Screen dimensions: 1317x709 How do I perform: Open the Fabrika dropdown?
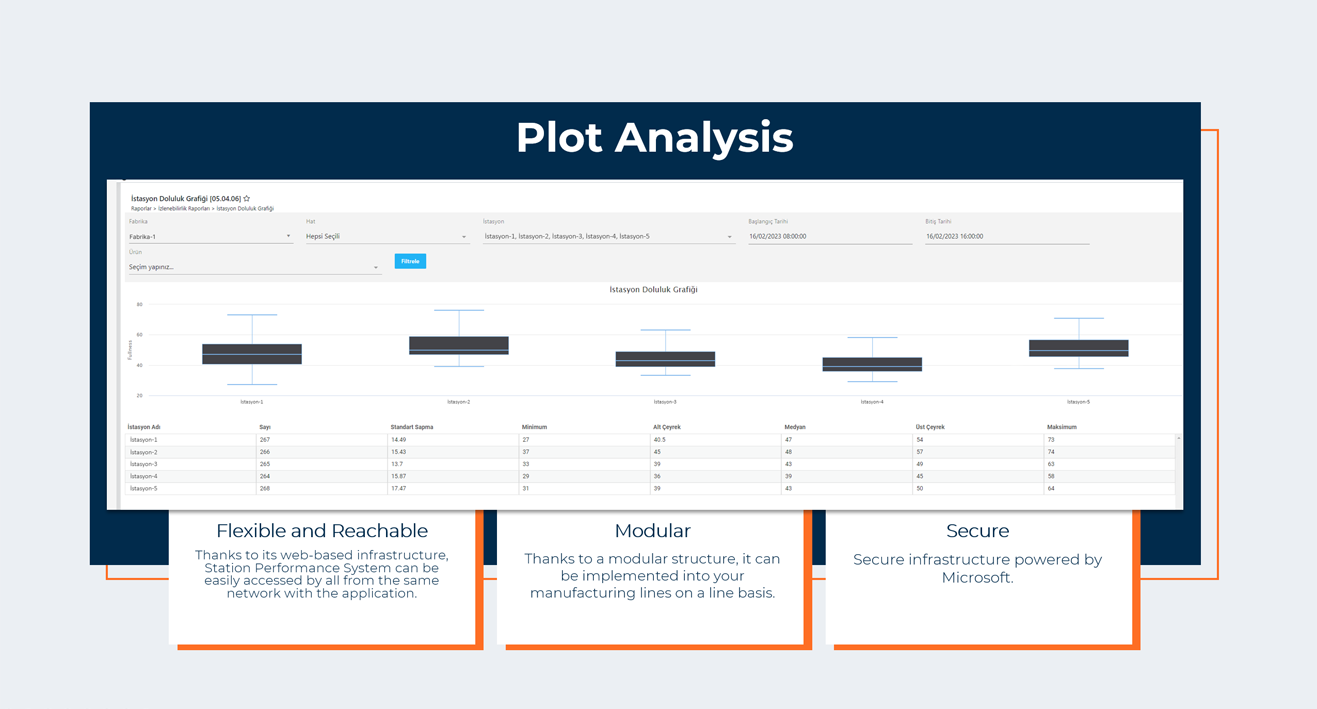tap(209, 237)
